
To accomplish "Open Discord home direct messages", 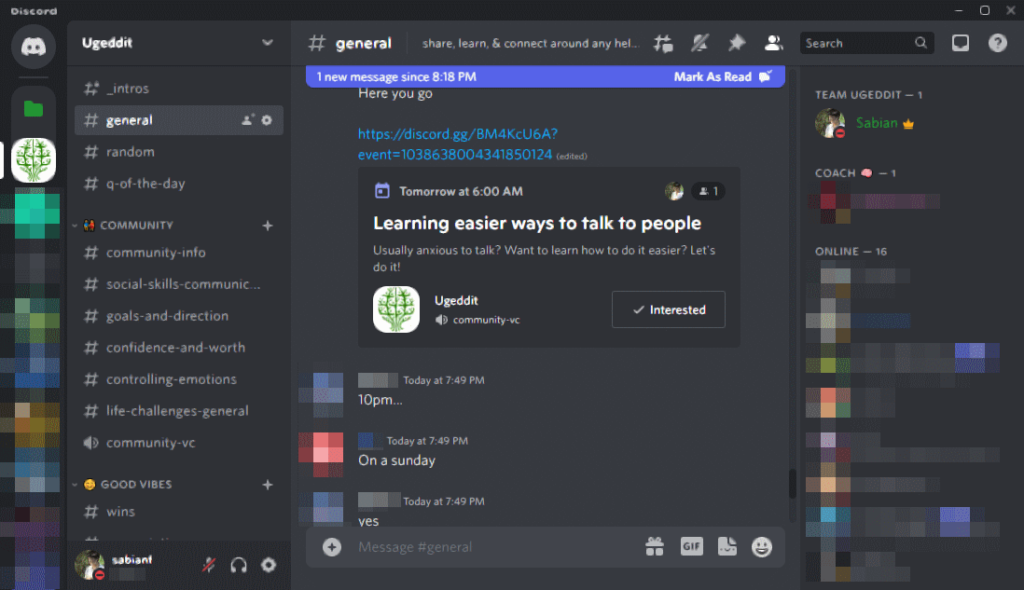I will pyautogui.click(x=33, y=47).
